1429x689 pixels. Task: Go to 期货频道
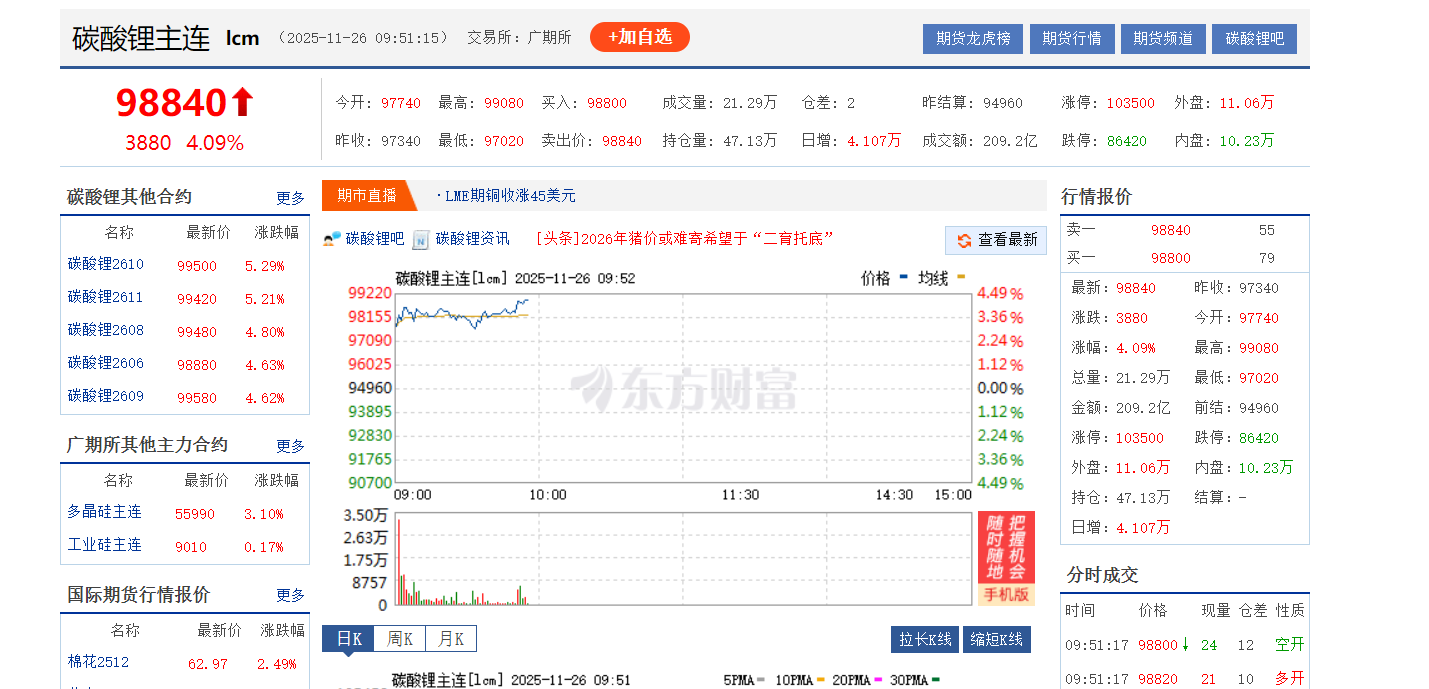(1163, 39)
